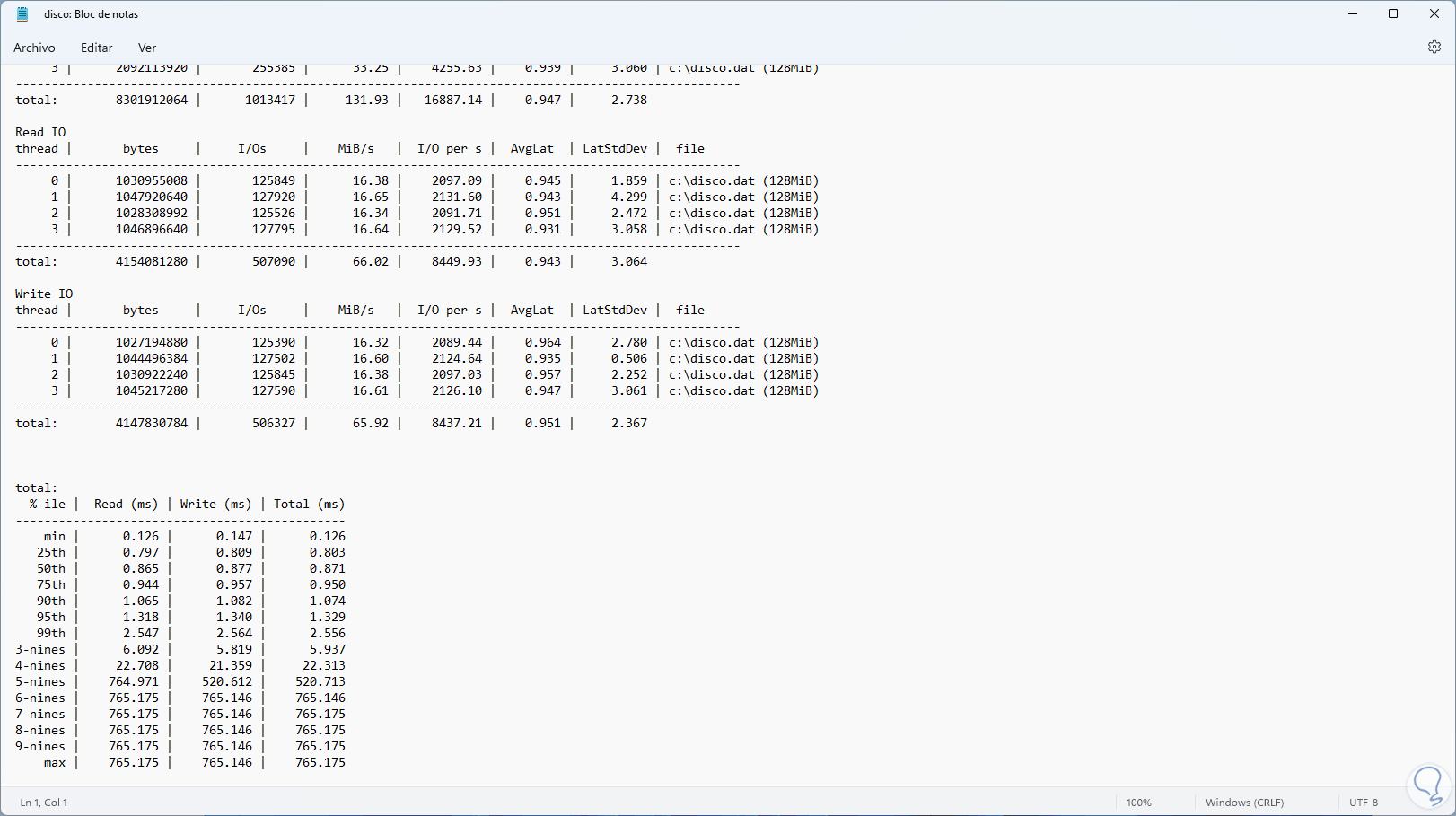Click write bytes value 1045217280
This screenshot has height=816, width=1456.
click(152, 390)
